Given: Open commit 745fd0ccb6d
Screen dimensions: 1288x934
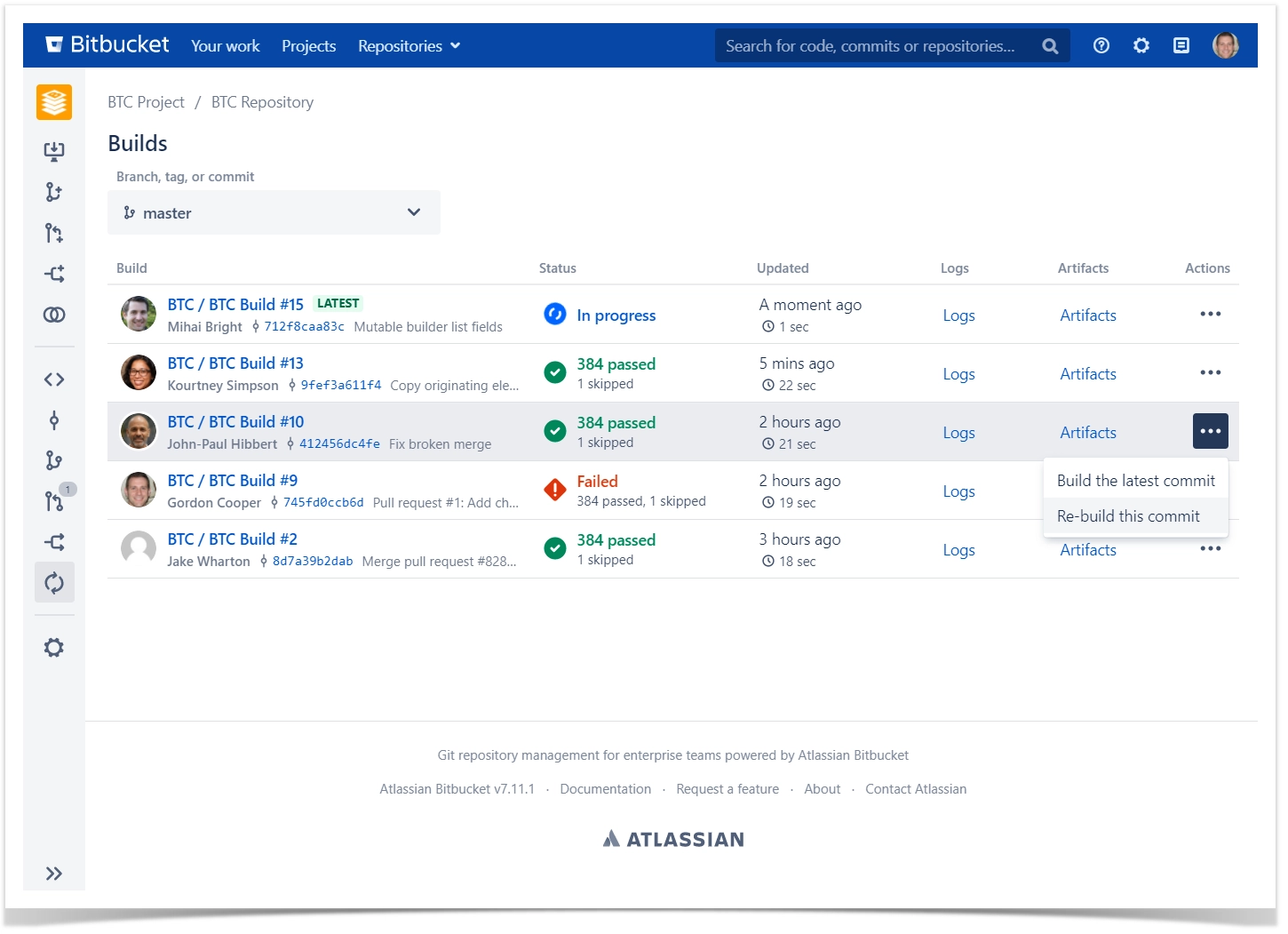Looking at the screenshot, I should point(323,503).
